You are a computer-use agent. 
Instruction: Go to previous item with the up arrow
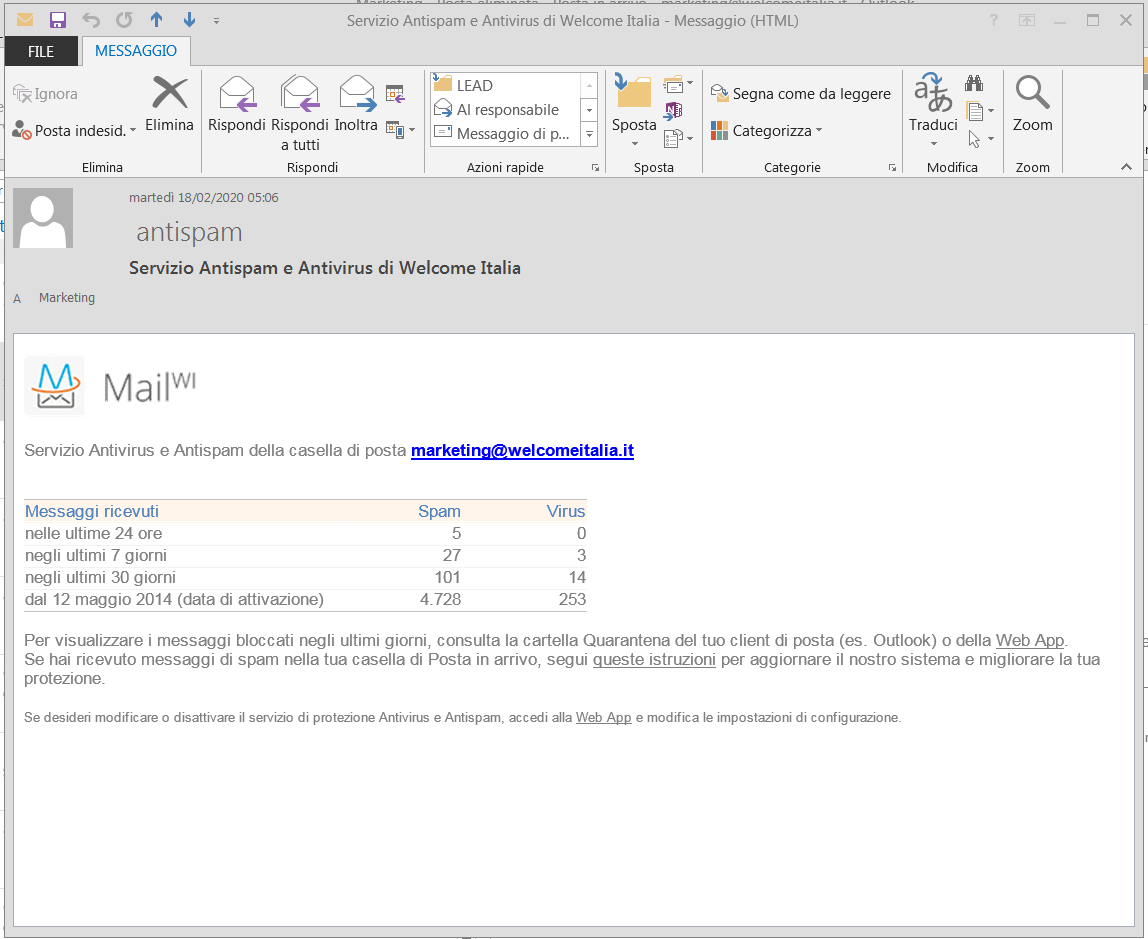157,20
